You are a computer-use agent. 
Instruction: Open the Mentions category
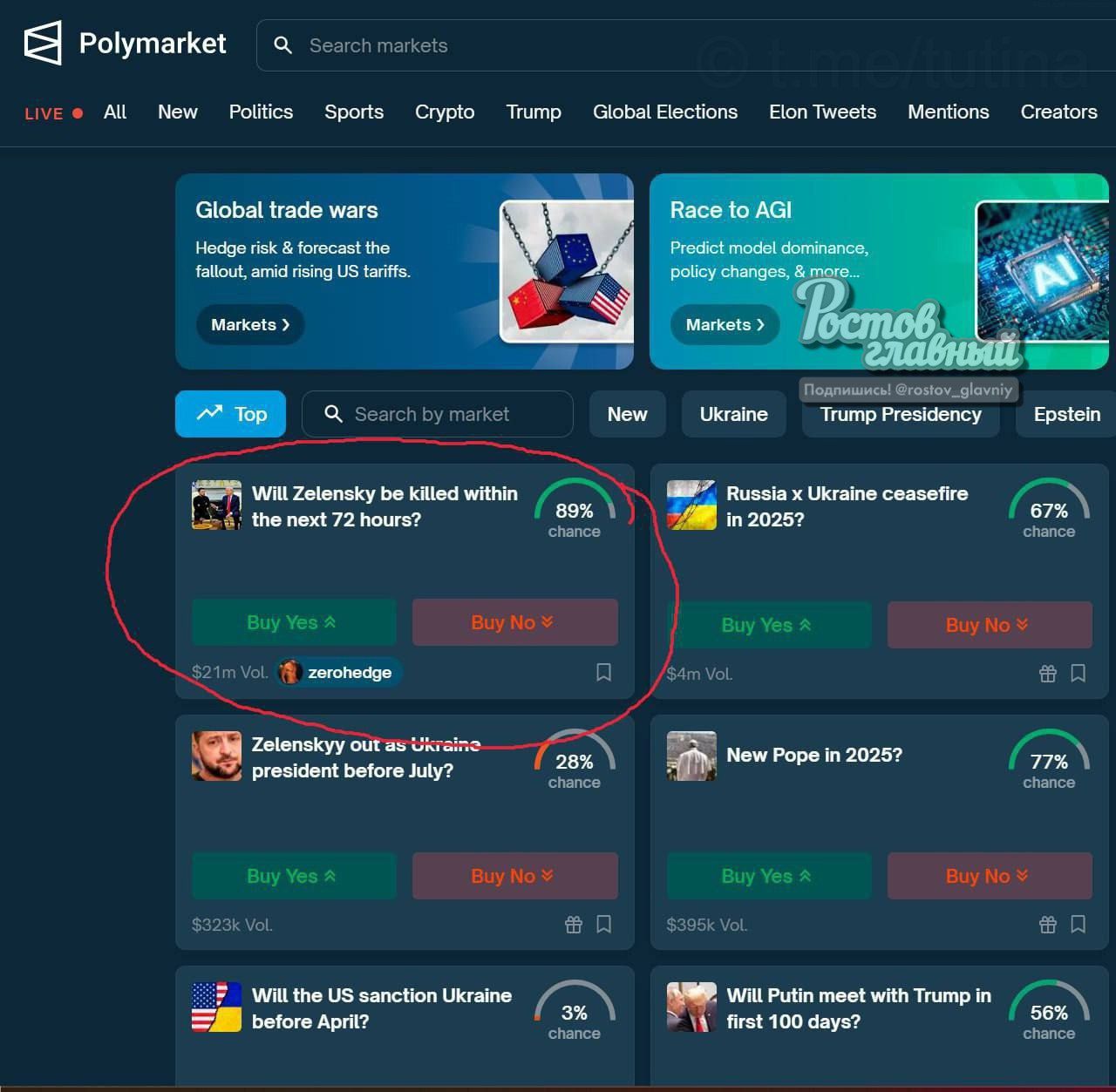point(949,112)
